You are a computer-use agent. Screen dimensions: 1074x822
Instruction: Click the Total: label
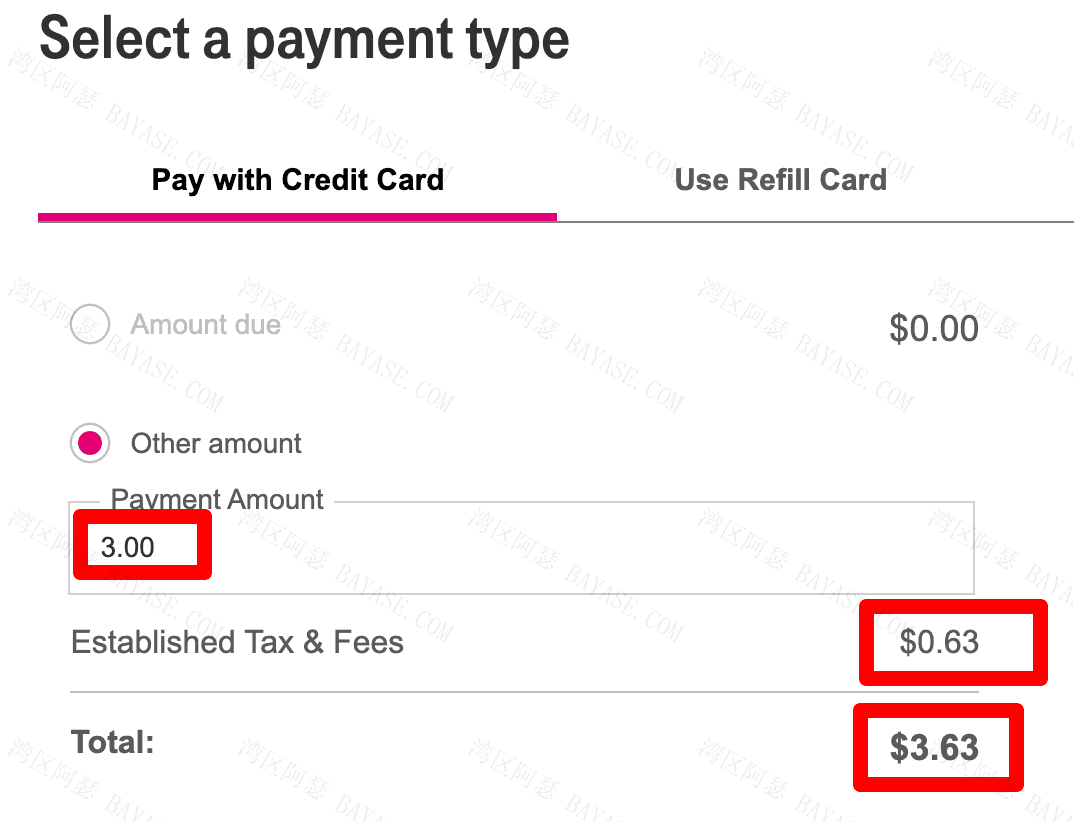coord(113,742)
